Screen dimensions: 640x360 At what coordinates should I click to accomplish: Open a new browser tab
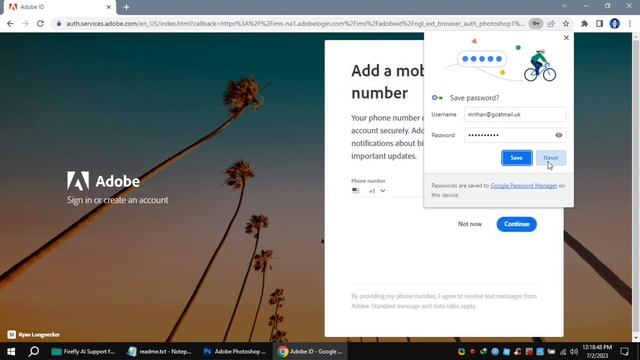pos(126,7)
